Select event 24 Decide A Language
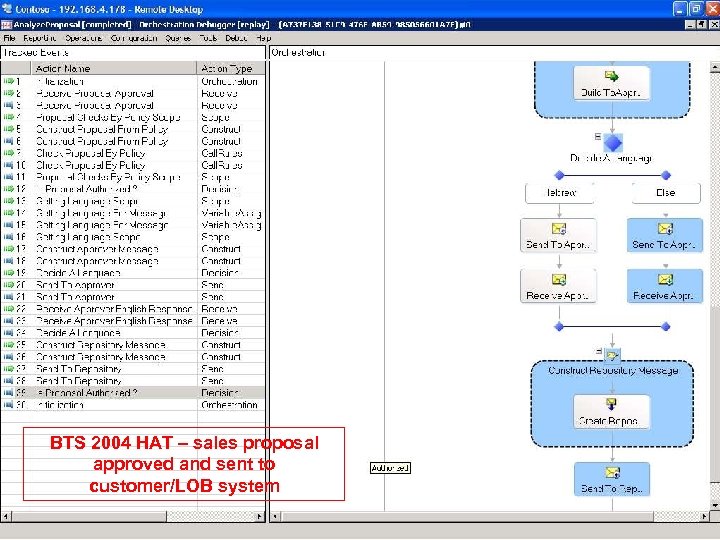The height and width of the screenshot is (540, 720). (x=133, y=332)
